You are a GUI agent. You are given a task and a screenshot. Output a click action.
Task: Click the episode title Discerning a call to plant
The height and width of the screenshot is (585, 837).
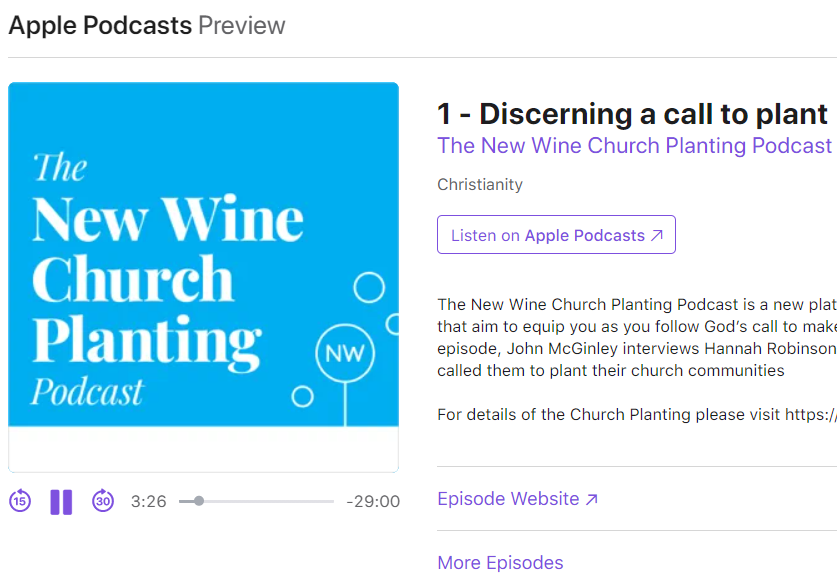click(x=633, y=114)
